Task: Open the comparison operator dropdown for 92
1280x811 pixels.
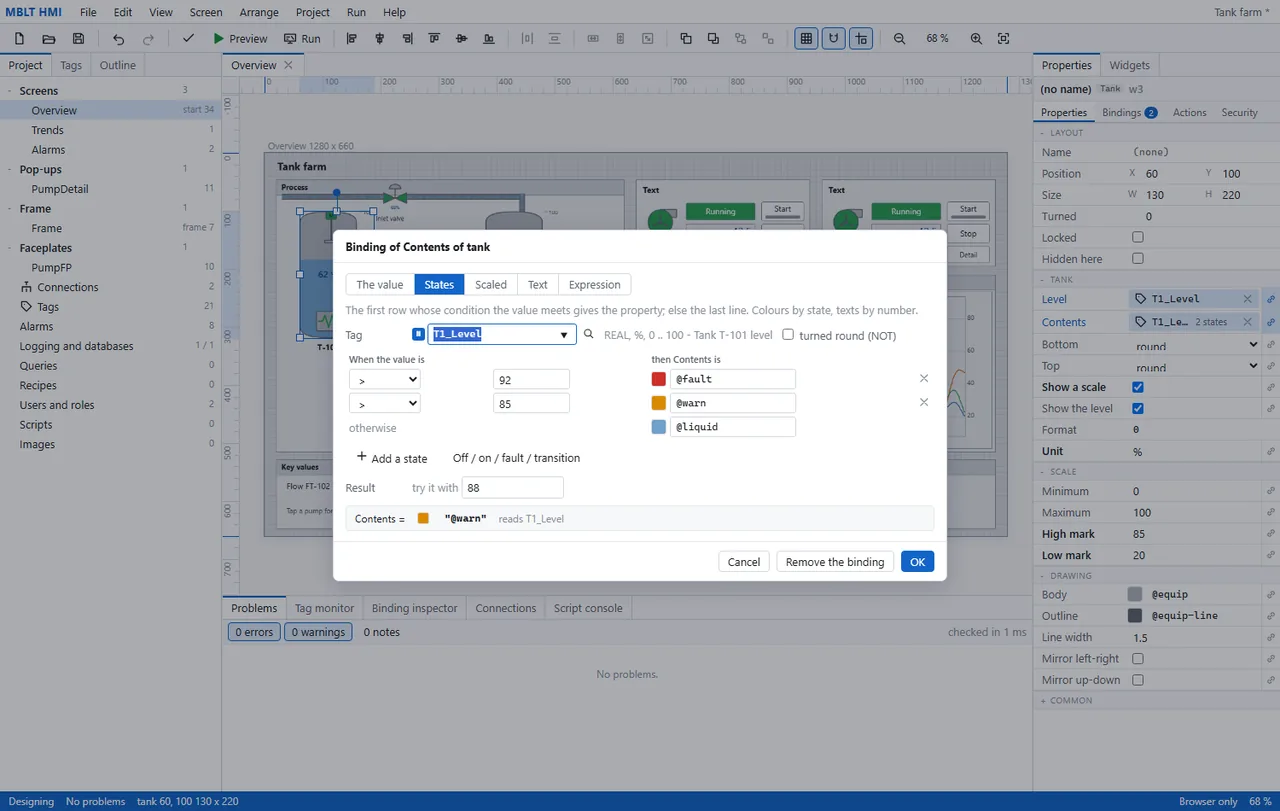Action: coord(384,379)
